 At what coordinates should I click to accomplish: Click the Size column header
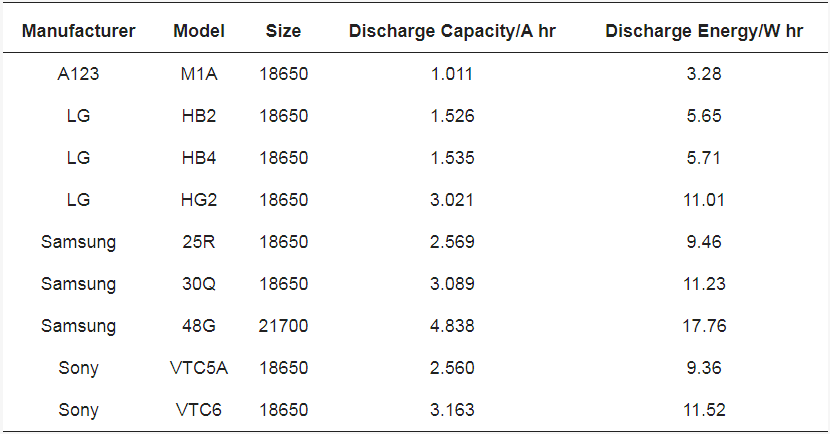click(283, 31)
